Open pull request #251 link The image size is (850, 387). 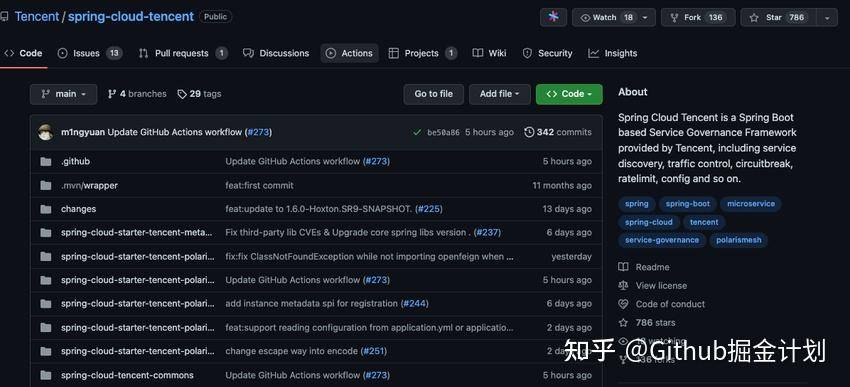click(374, 351)
